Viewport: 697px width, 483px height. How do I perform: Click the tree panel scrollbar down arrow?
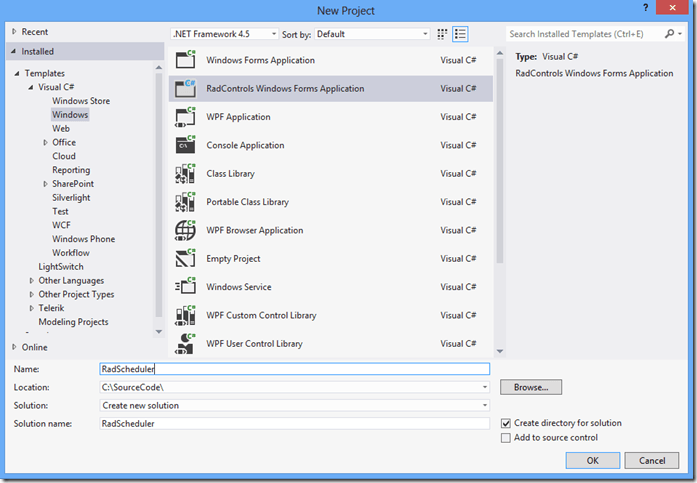pos(159,331)
